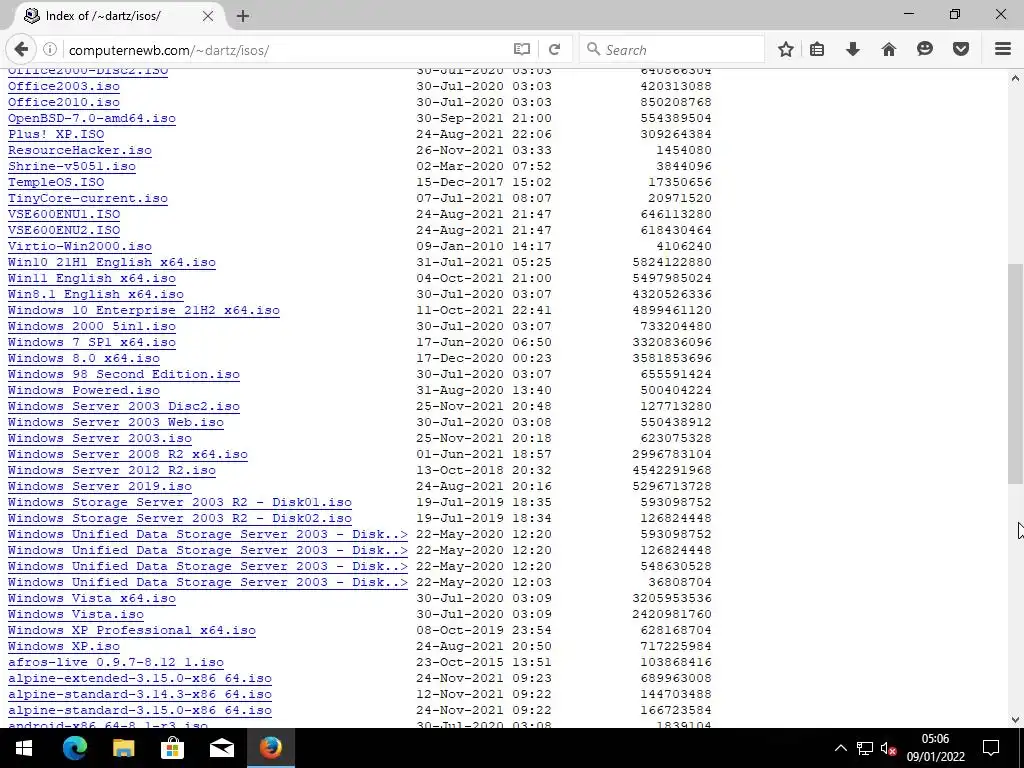The height and width of the screenshot is (768, 1024).
Task: Open the muted volume icon in tray
Action: point(888,749)
